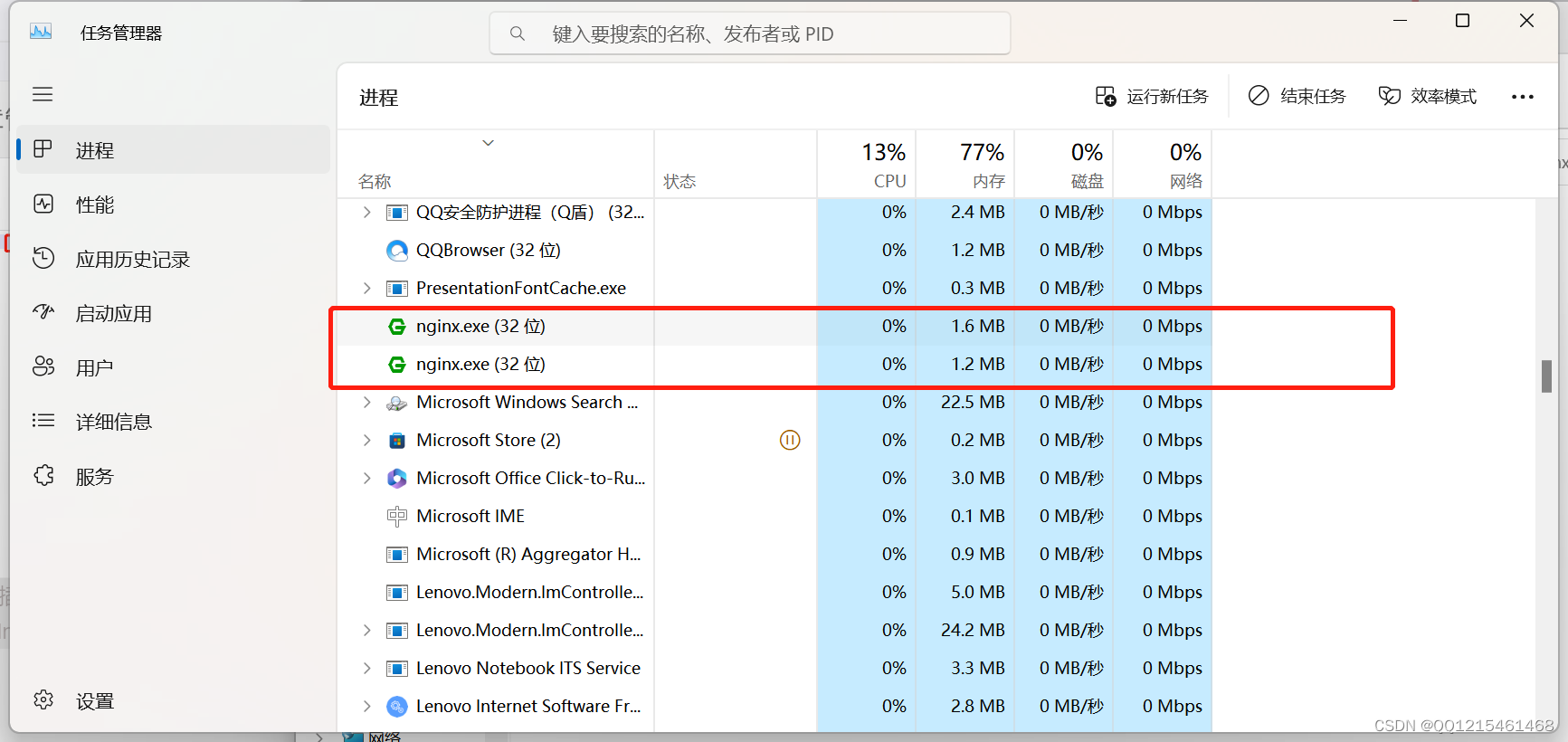Viewport: 1568px width, 742px height.
Task: Sort by the 名称 column header
Action: tap(496, 164)
